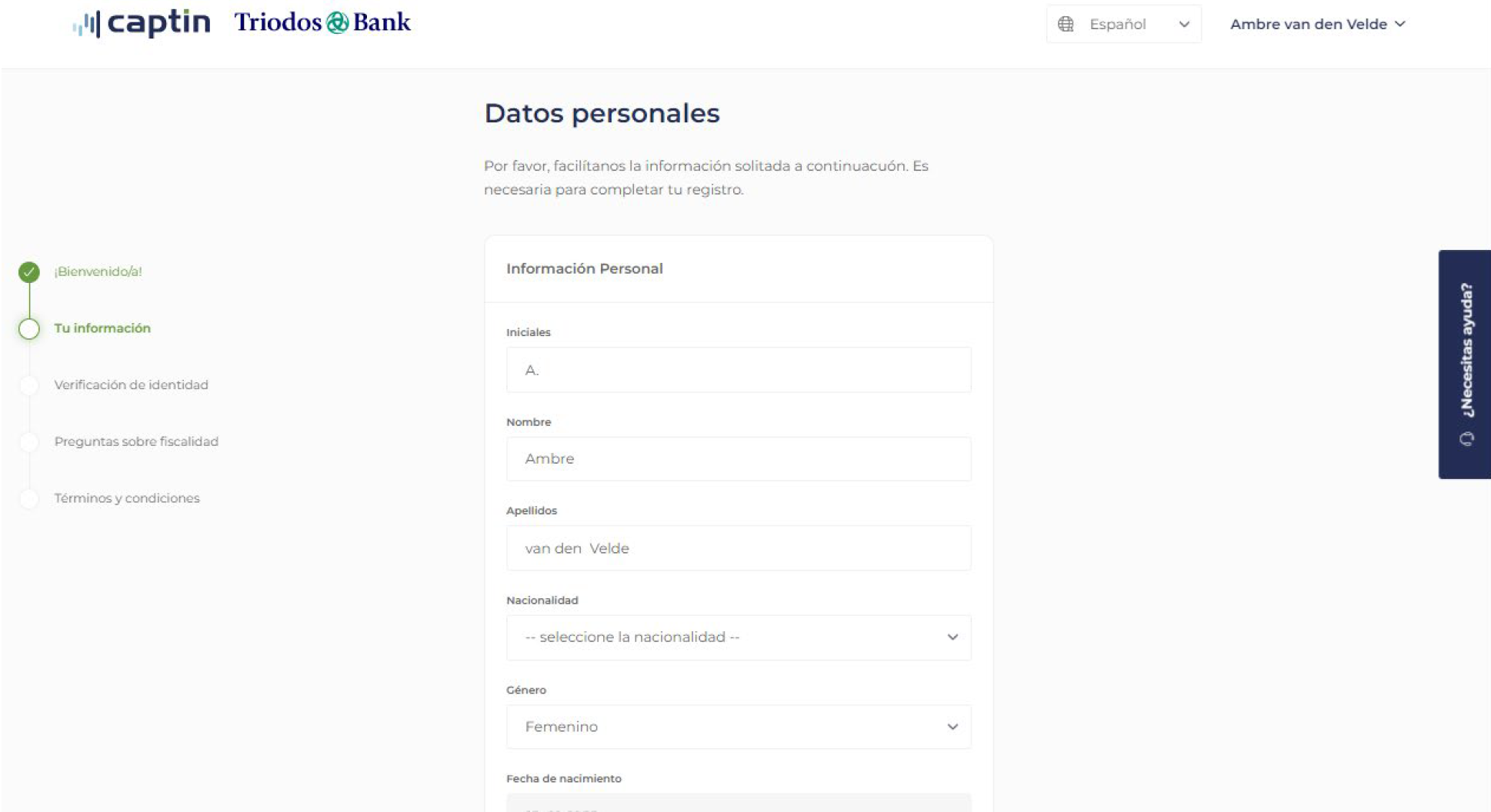Open the ¿Necesitas ayuda? side panel
1491x812 pixels.
point(1465,364)
